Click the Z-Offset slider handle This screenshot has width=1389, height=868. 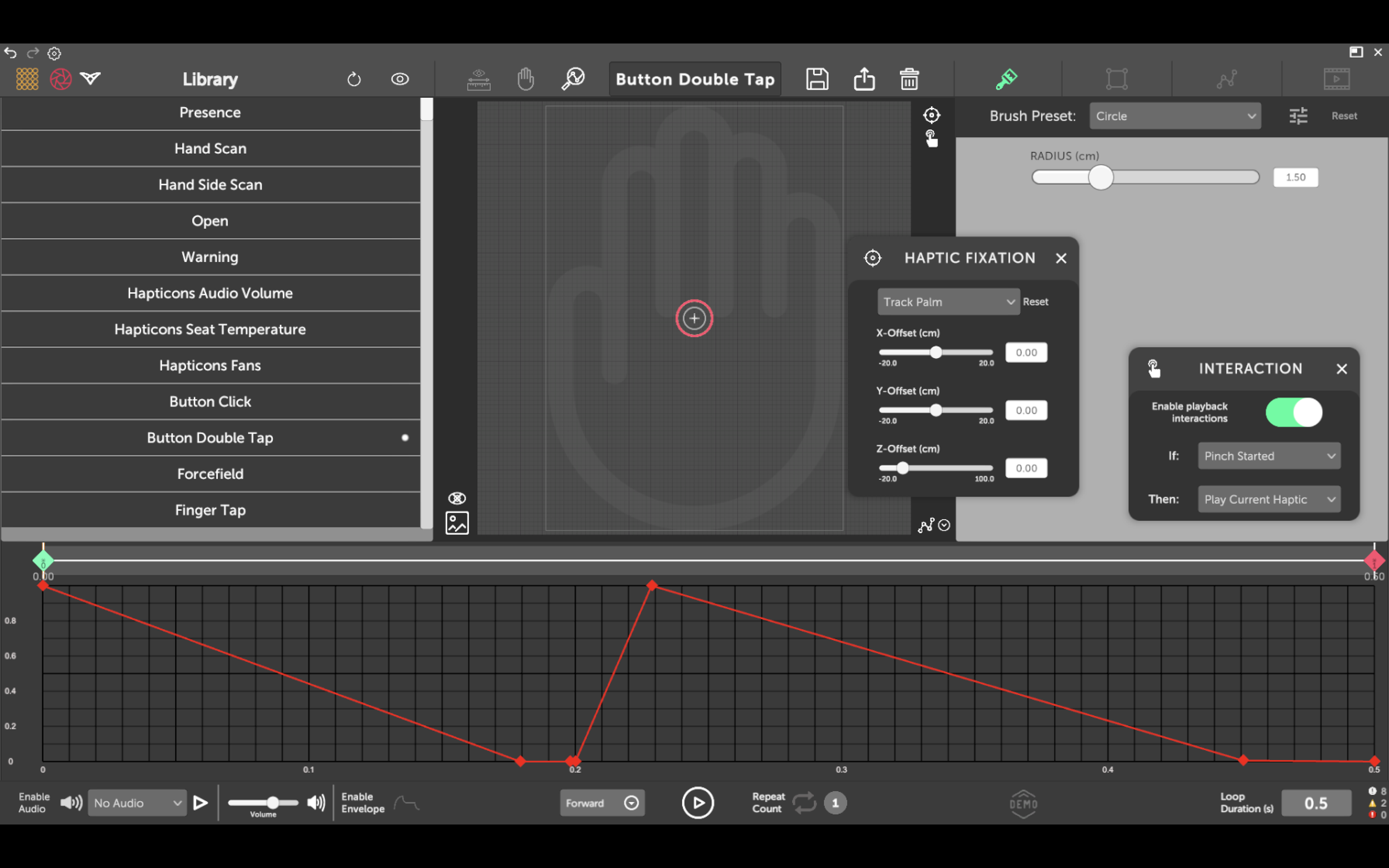tap(903, 468)
